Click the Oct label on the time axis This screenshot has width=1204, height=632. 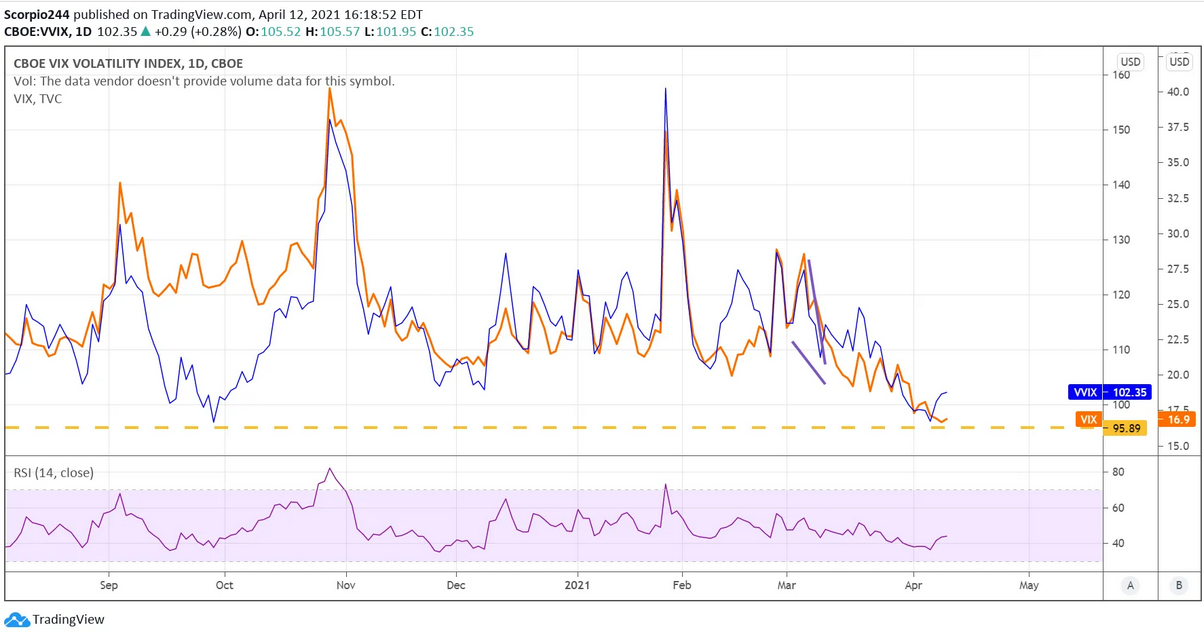pyautogui.click(x=224, y=585)
